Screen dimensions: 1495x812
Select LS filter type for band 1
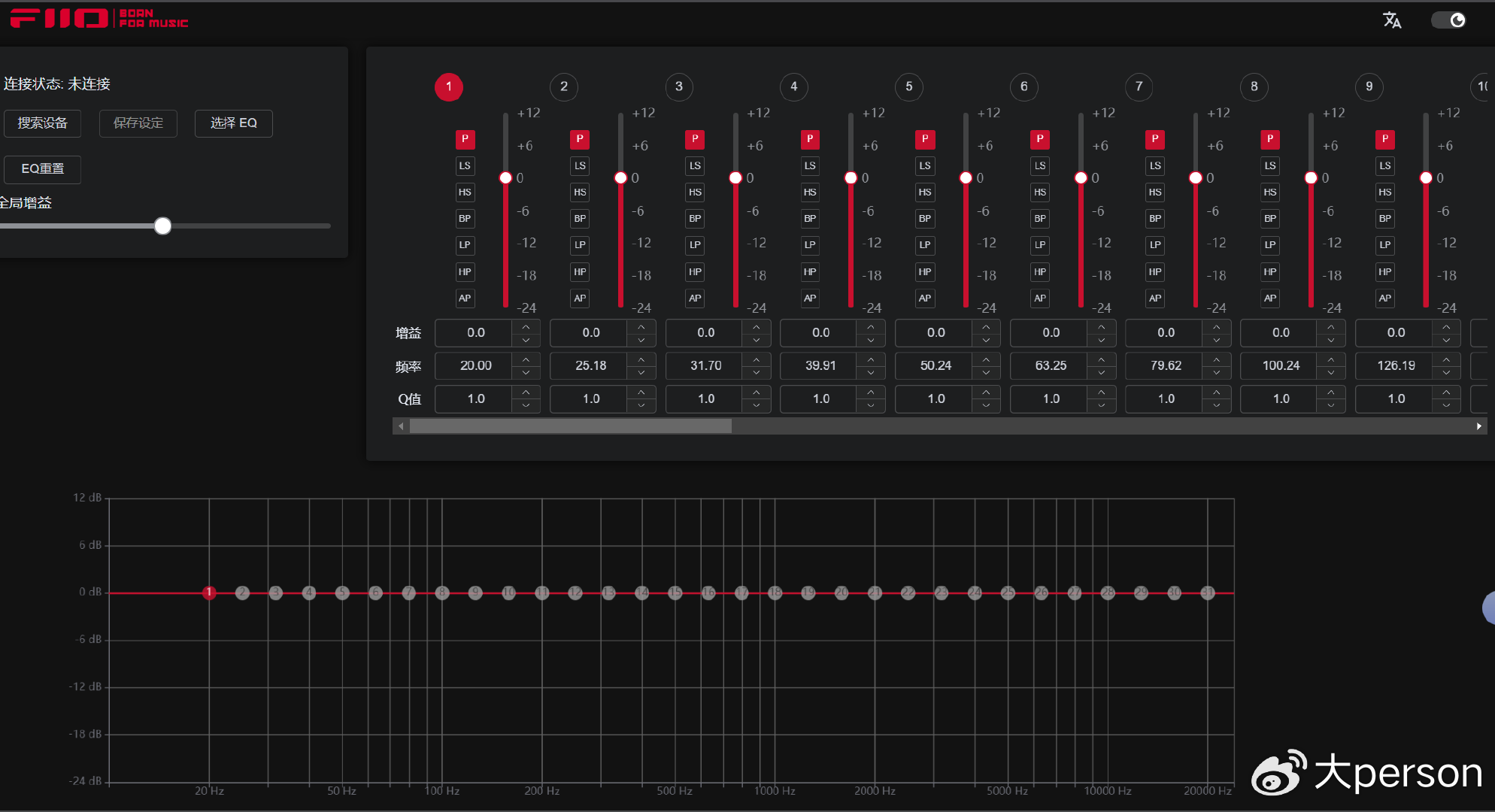tap(465, 166)
